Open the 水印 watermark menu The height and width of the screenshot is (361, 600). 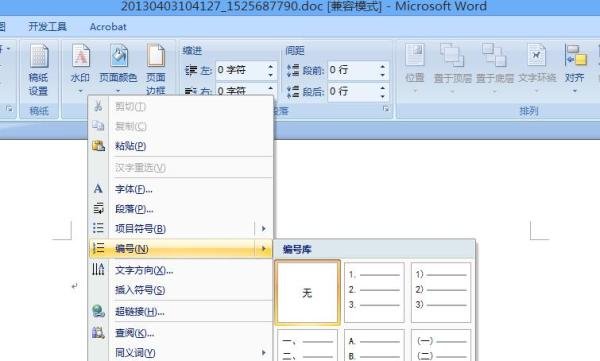81,68
